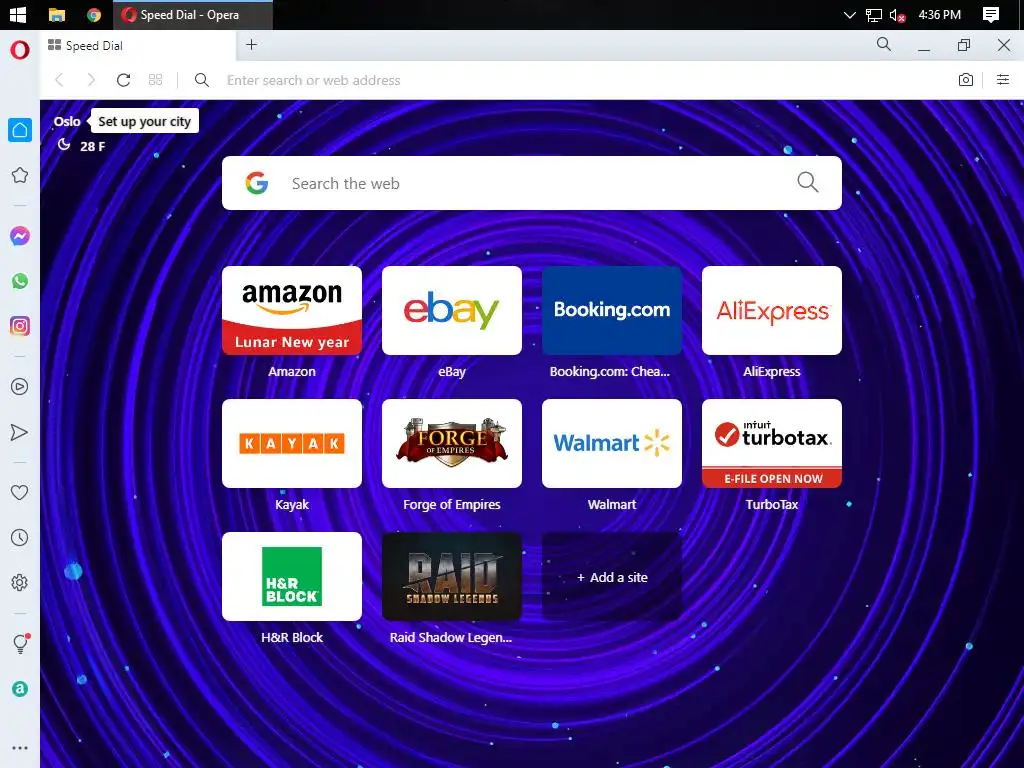This screenshot has height=768, width=1024.
Task: Click the Forward navigation arrow
Action: [x=91, y=80]
